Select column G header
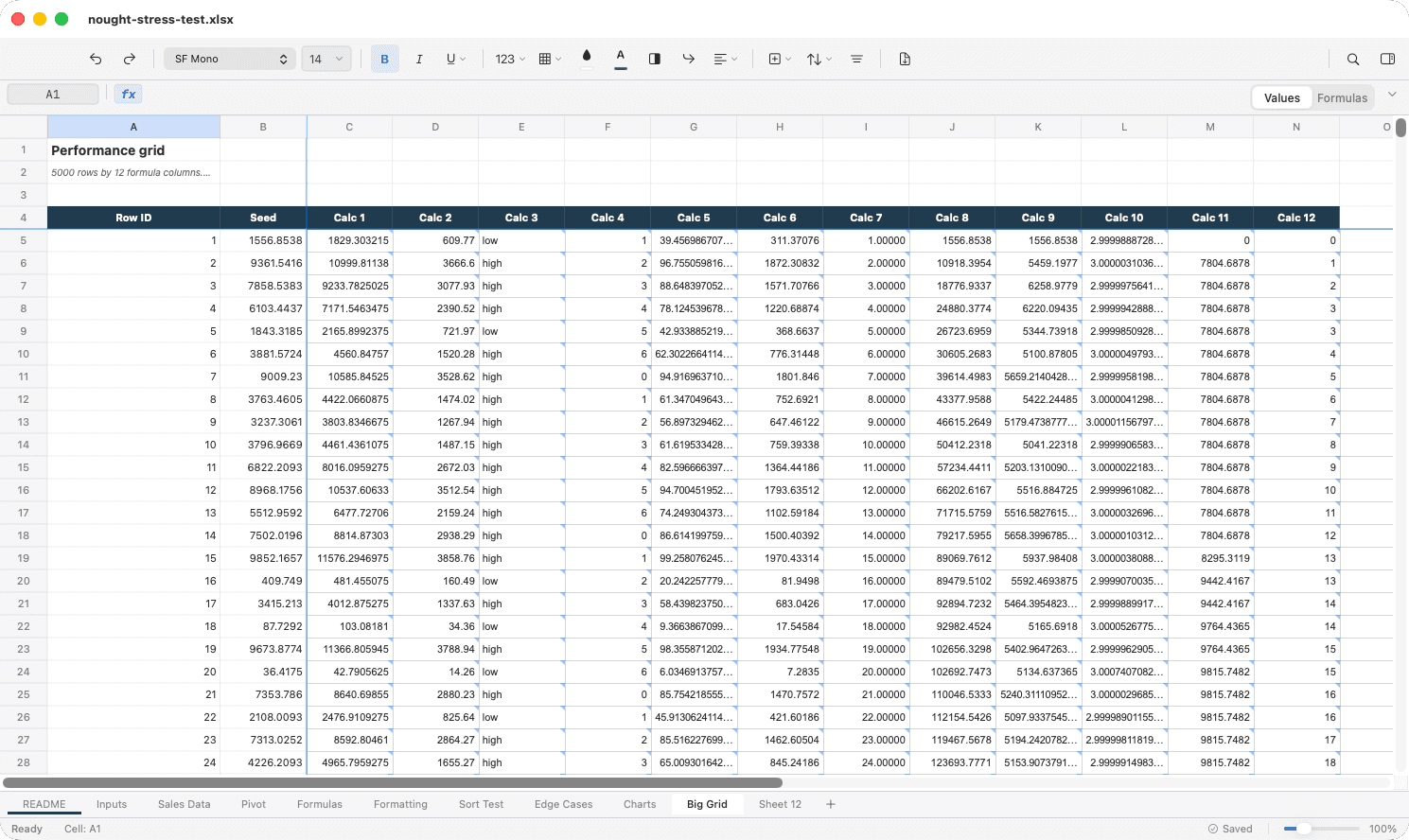Screen dimensions: 1409x840 [694, 127]
